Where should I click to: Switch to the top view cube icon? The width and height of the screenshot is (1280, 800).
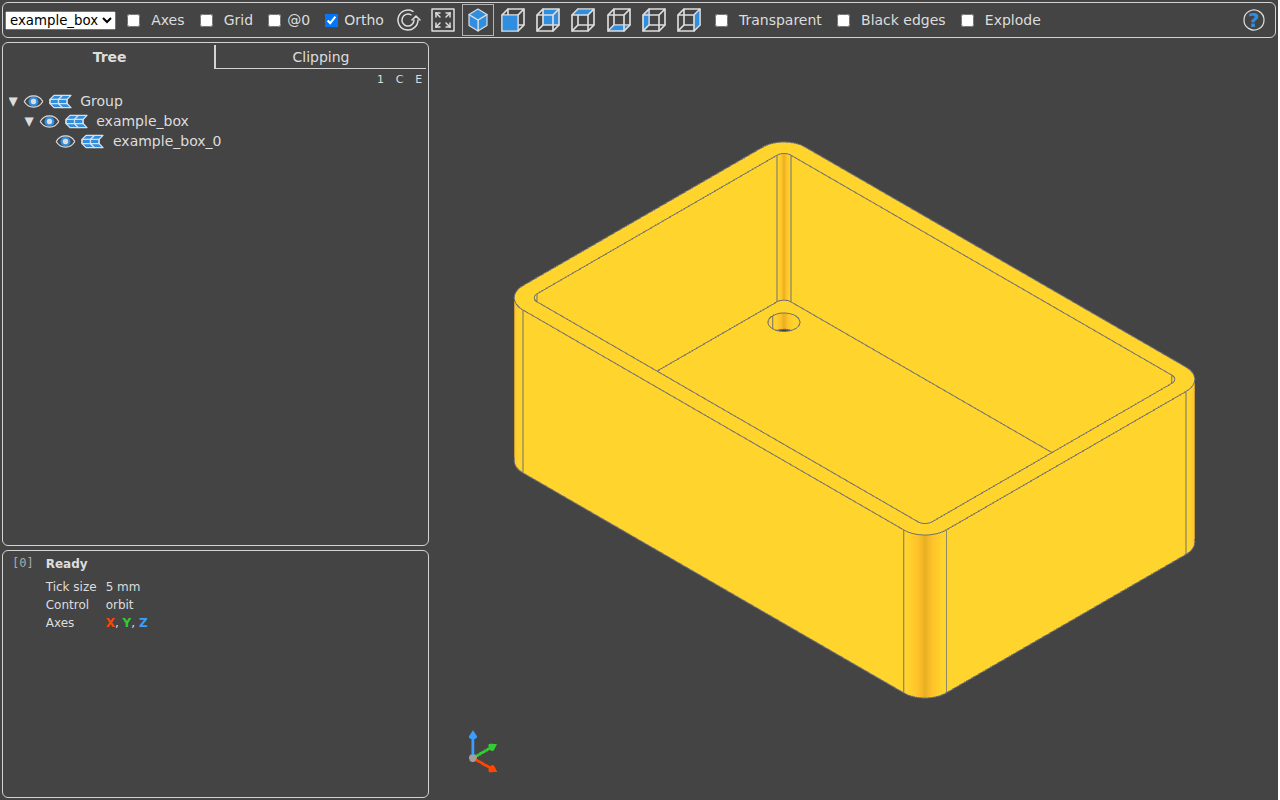click(x=583, y=20)
